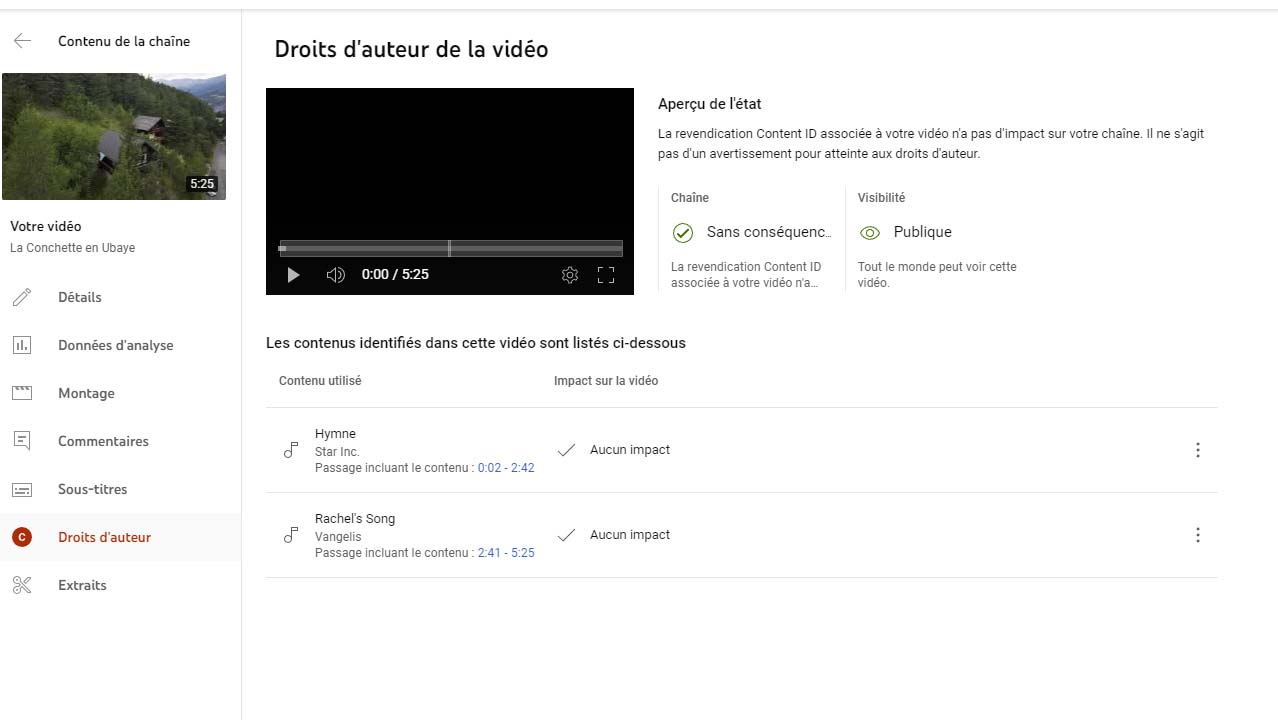Image resolution: width=1278 pixels, height=720 pixels.
Task: Click Aucun impact in the Hymne row
Action: (x=630, y=450)
